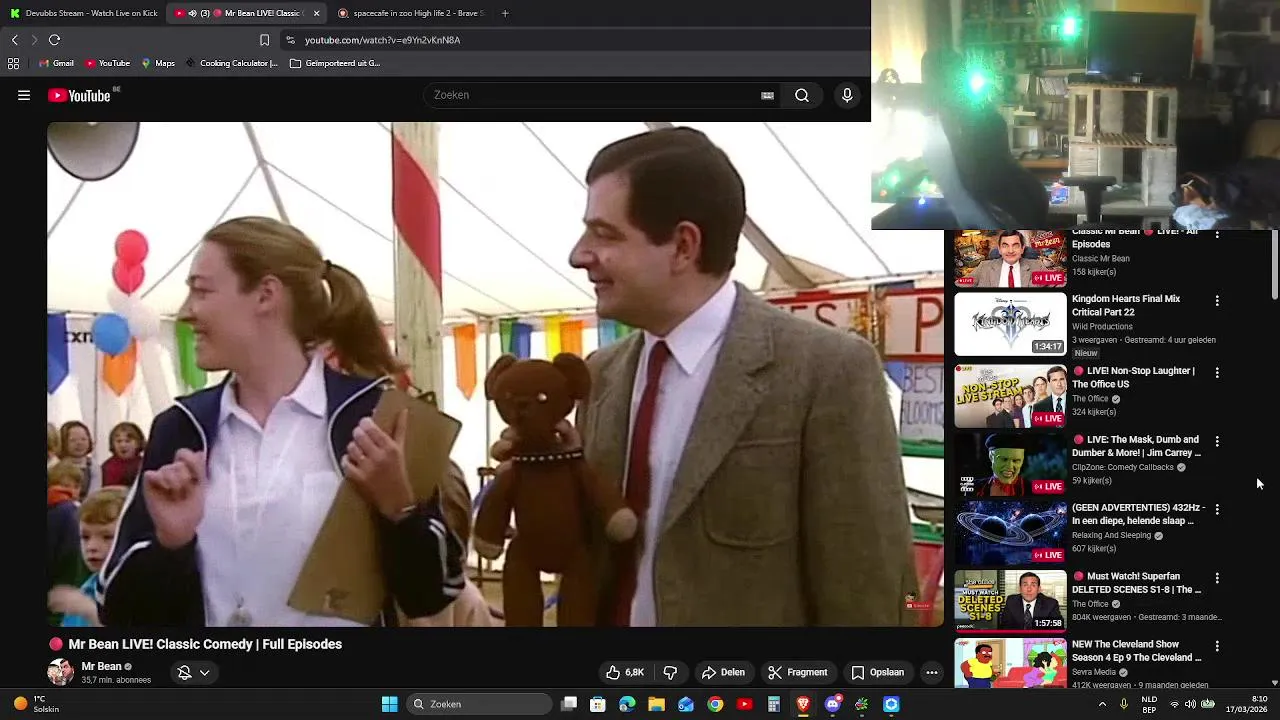Open a new browser tab with plus

tap(505, 13)
